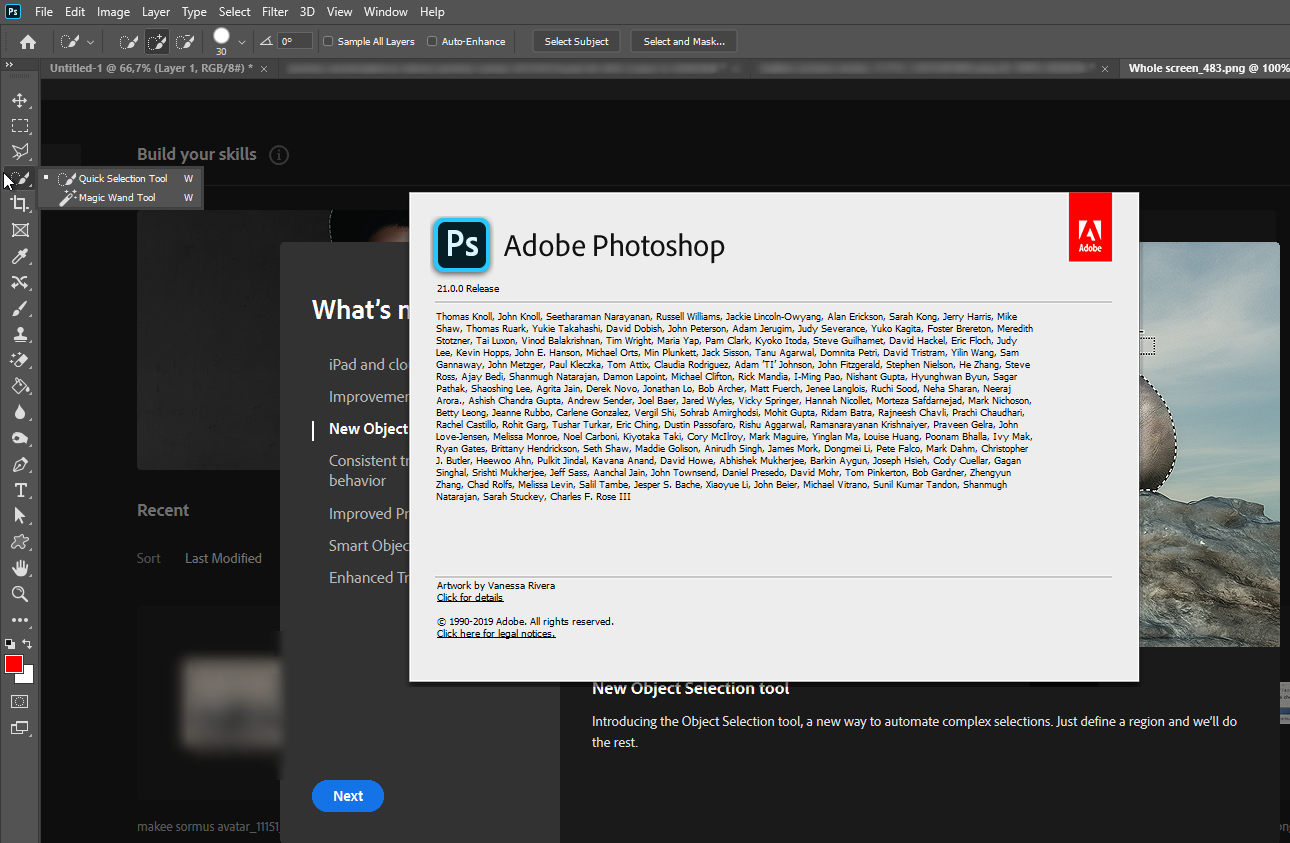Viewport: 1290px width, 843px height.
Task: Select the Eraser tool
Action: coord(19,360)
